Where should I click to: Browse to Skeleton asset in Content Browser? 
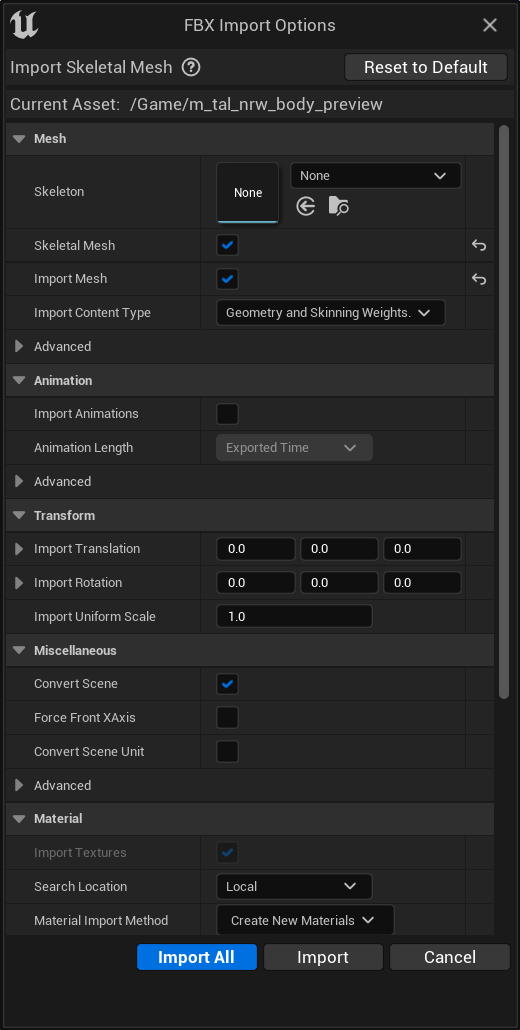[339, 207]
